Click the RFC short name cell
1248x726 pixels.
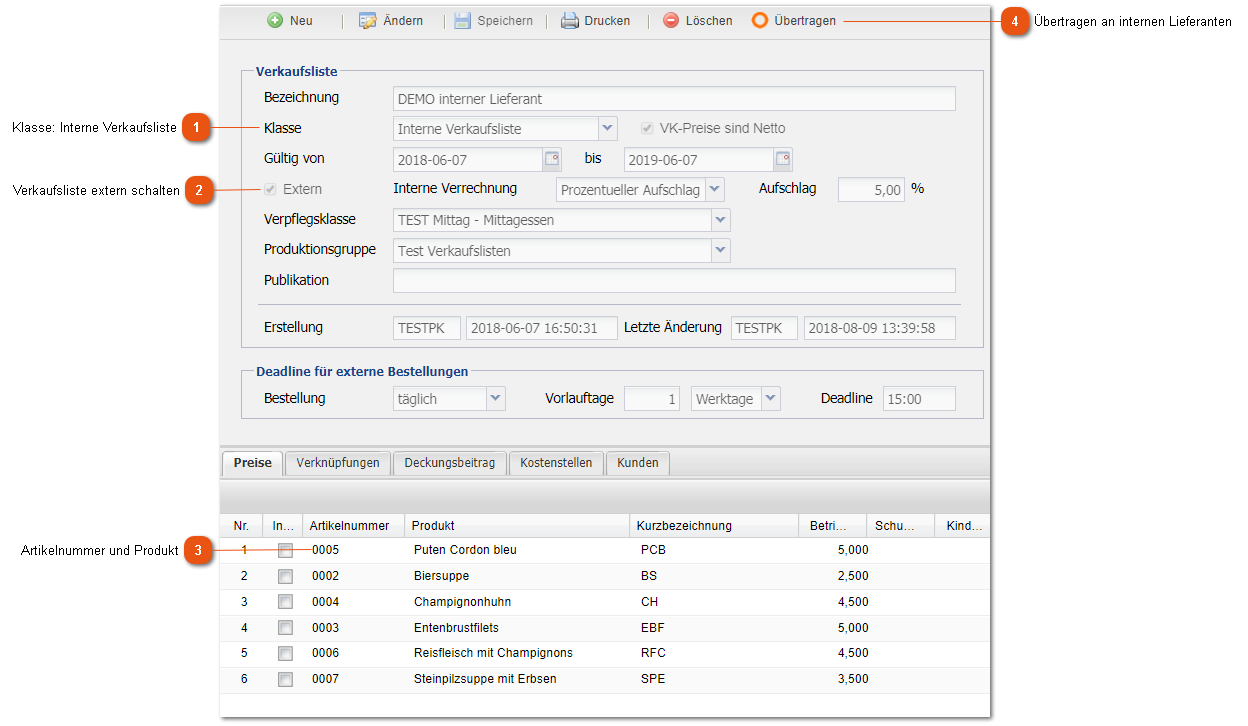coord(653,653)
